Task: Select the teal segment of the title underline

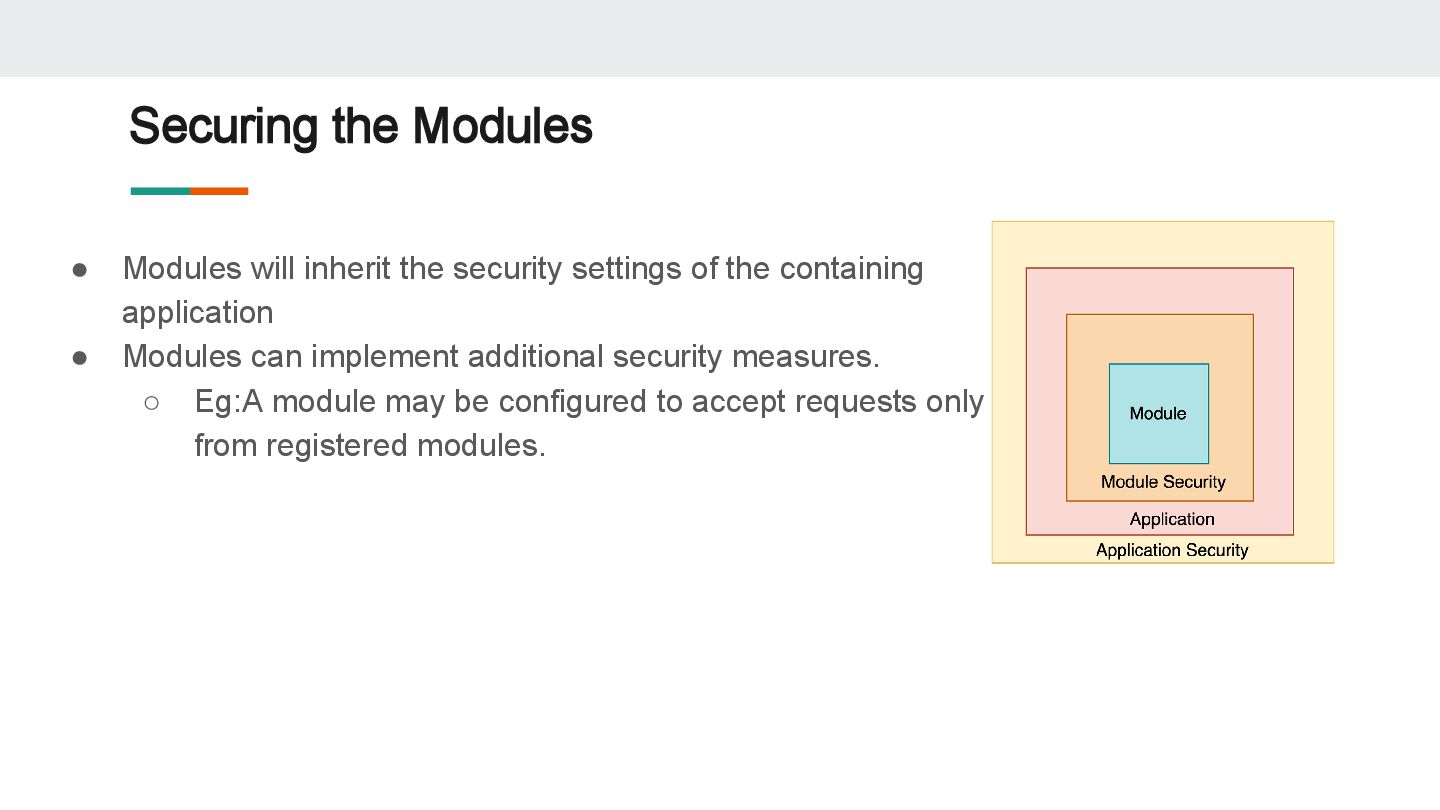Action: (x=160, y=191)
